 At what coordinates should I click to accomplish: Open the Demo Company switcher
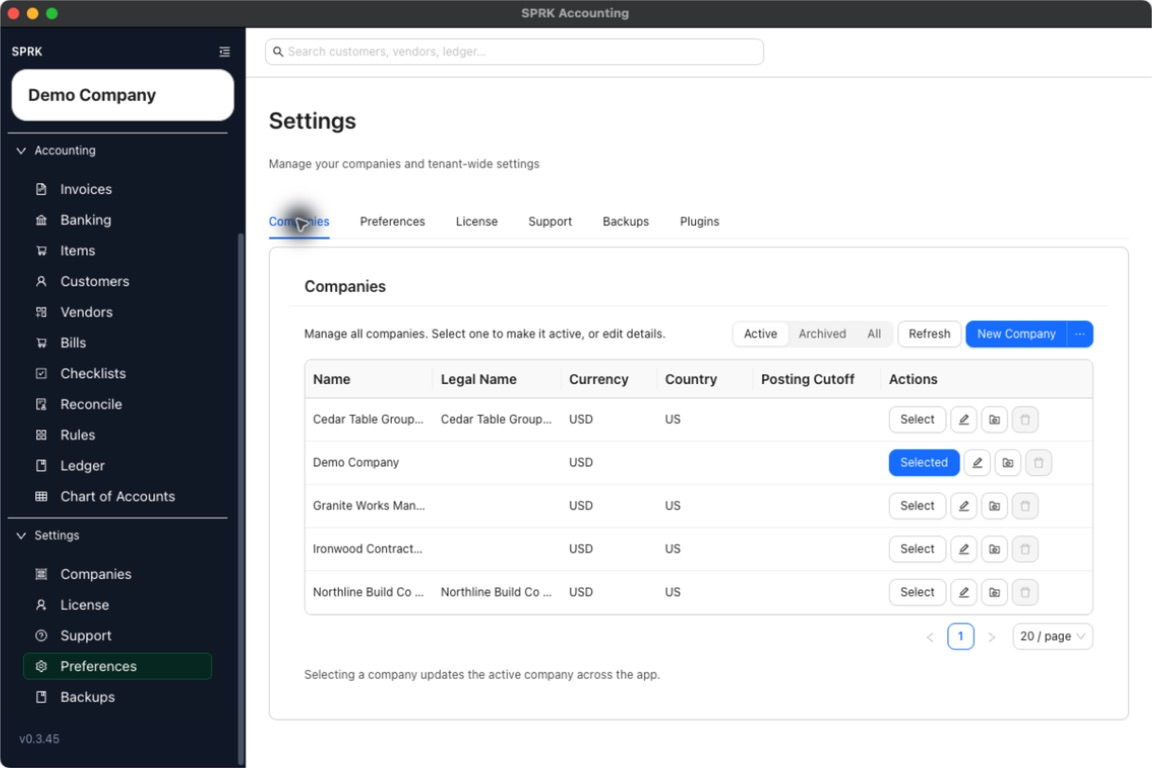123,96
